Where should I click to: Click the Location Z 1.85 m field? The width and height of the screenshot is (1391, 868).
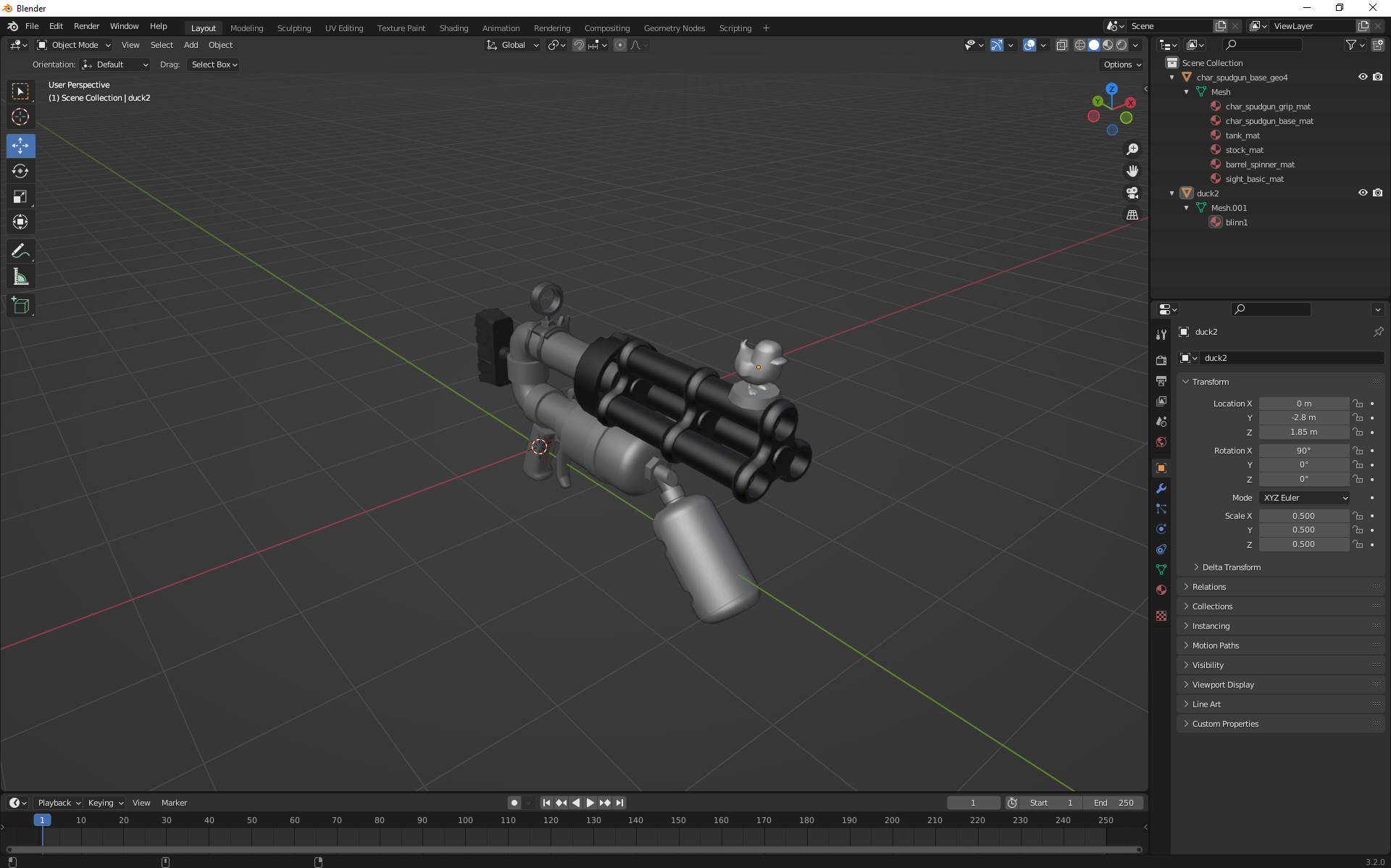(1303, 432)
